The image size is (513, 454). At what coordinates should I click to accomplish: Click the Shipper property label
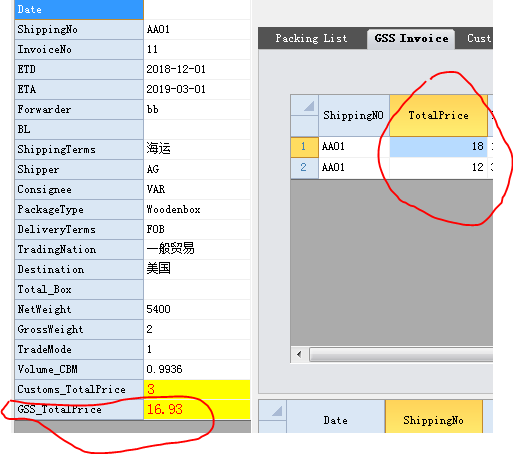(x=79, y=169)
